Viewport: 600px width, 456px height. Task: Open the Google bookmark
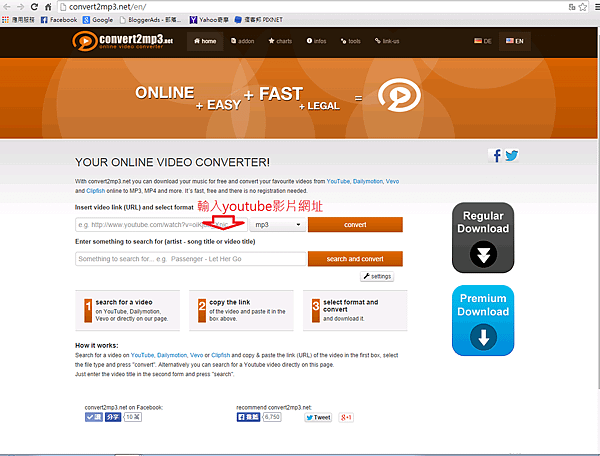click(98, 20)
